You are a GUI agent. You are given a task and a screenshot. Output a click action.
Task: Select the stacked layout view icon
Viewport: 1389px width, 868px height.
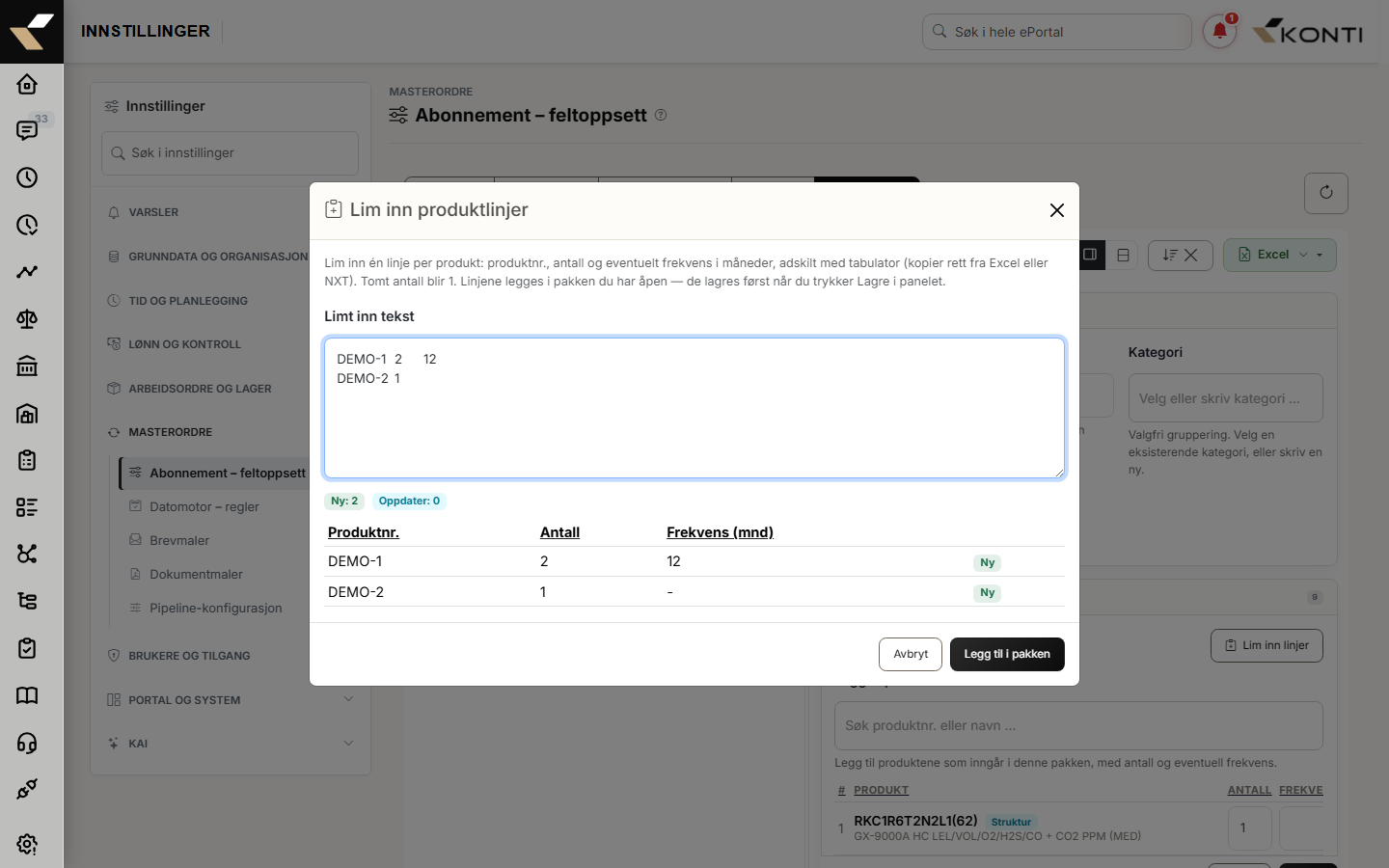tap(1123, 255)
